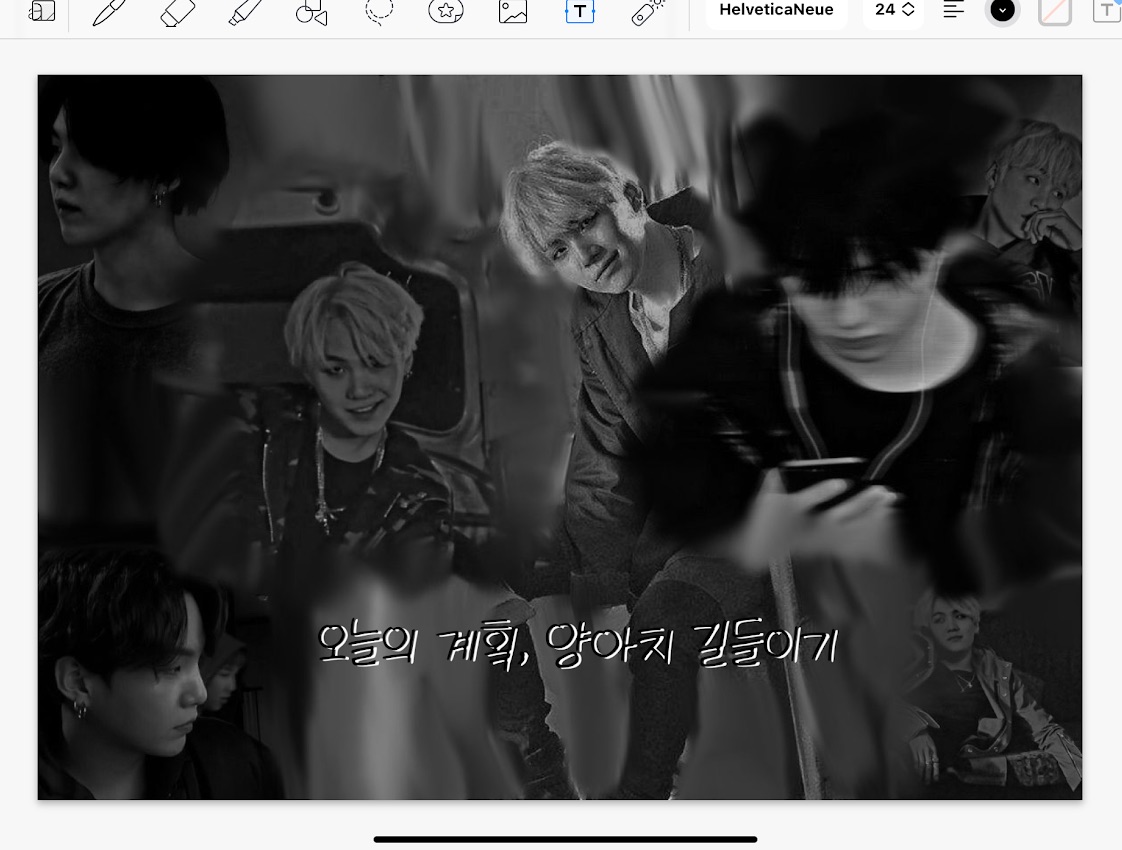
Task: Open the black text color swatch
Action: pyautogui.click(x=1002, y=11)
